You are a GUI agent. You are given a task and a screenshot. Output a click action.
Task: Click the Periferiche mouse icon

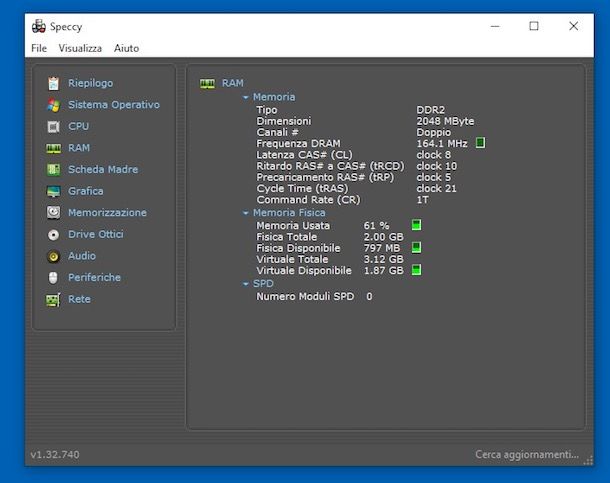click(x=53, y=278)
